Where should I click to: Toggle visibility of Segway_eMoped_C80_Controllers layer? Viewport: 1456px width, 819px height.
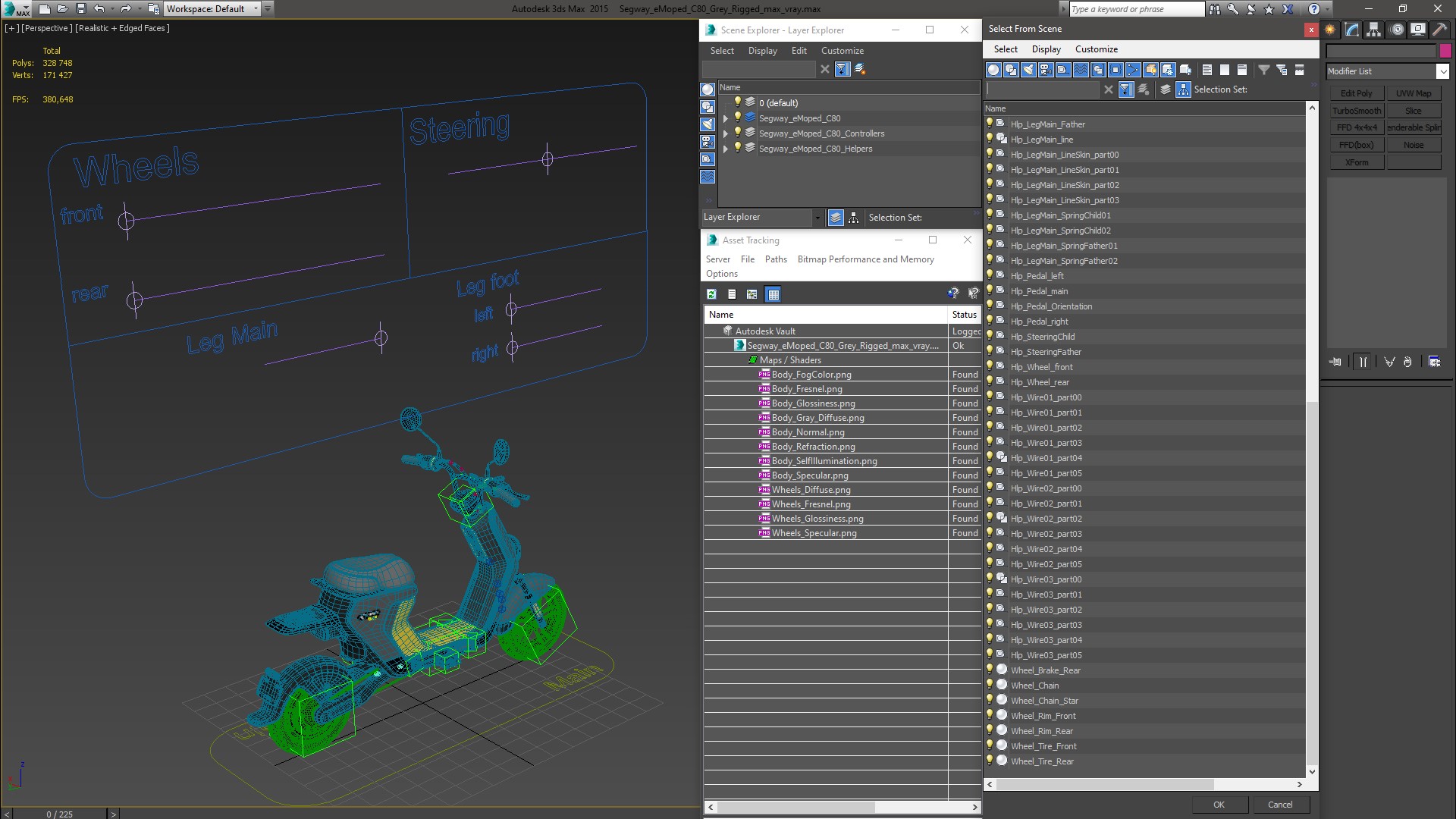coord(739,132)
